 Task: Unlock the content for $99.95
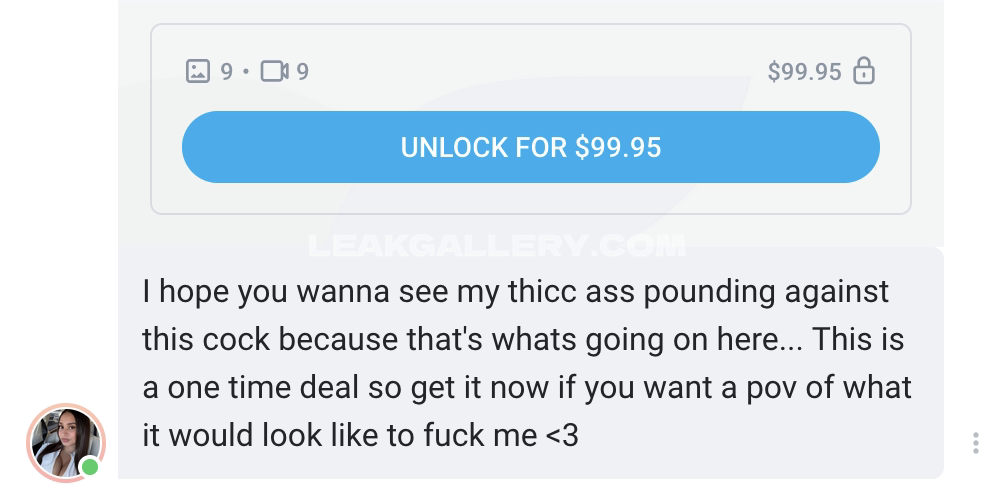coord(531,147)
